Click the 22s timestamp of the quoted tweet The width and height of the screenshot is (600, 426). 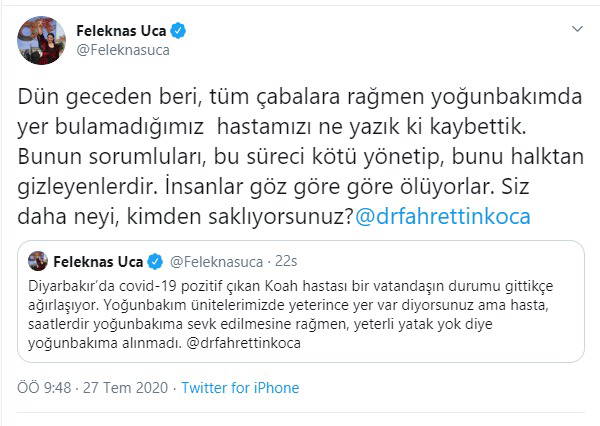(285, 262)
